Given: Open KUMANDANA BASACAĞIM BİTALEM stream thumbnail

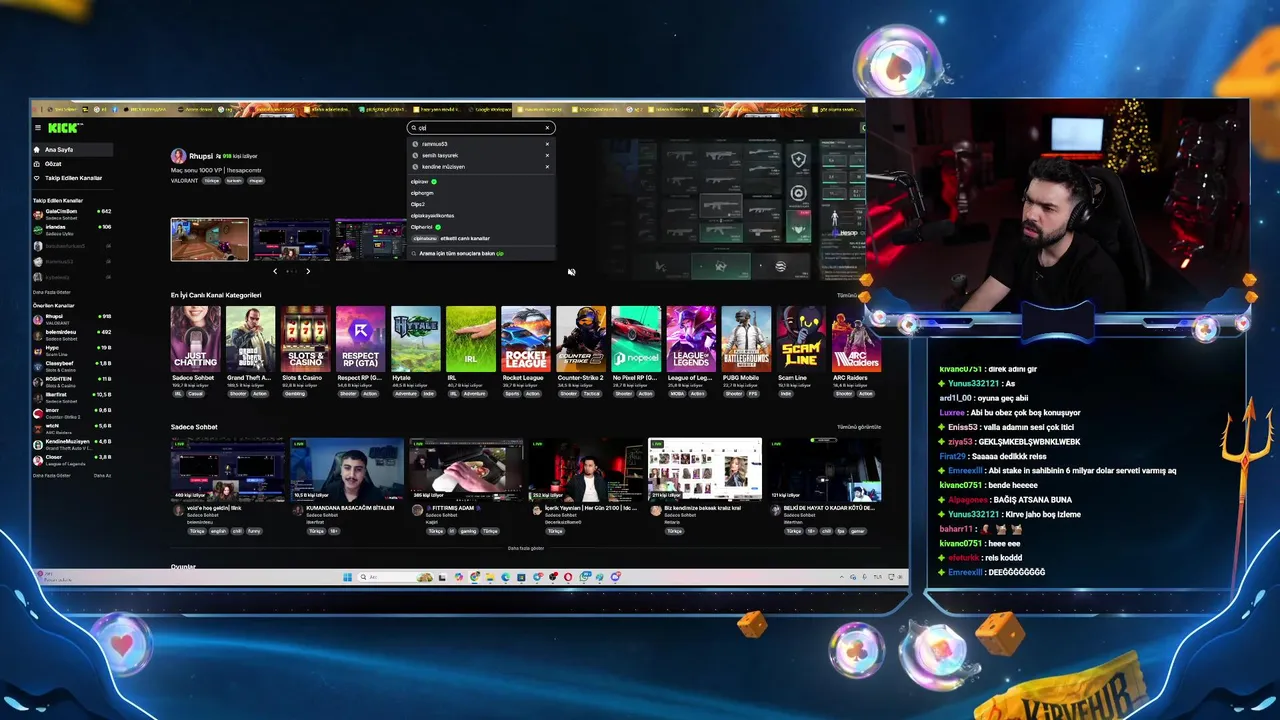Looking at the screenshot, I should [x=347, y=469].
